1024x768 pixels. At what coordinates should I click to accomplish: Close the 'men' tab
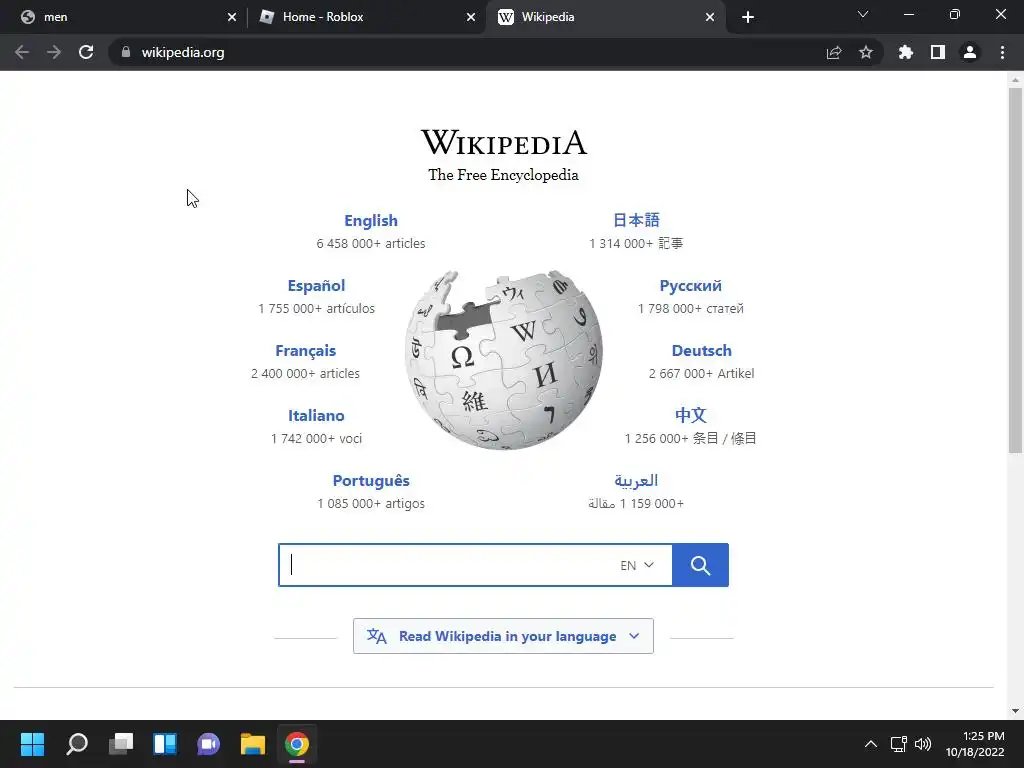click(x=232, y=17)
